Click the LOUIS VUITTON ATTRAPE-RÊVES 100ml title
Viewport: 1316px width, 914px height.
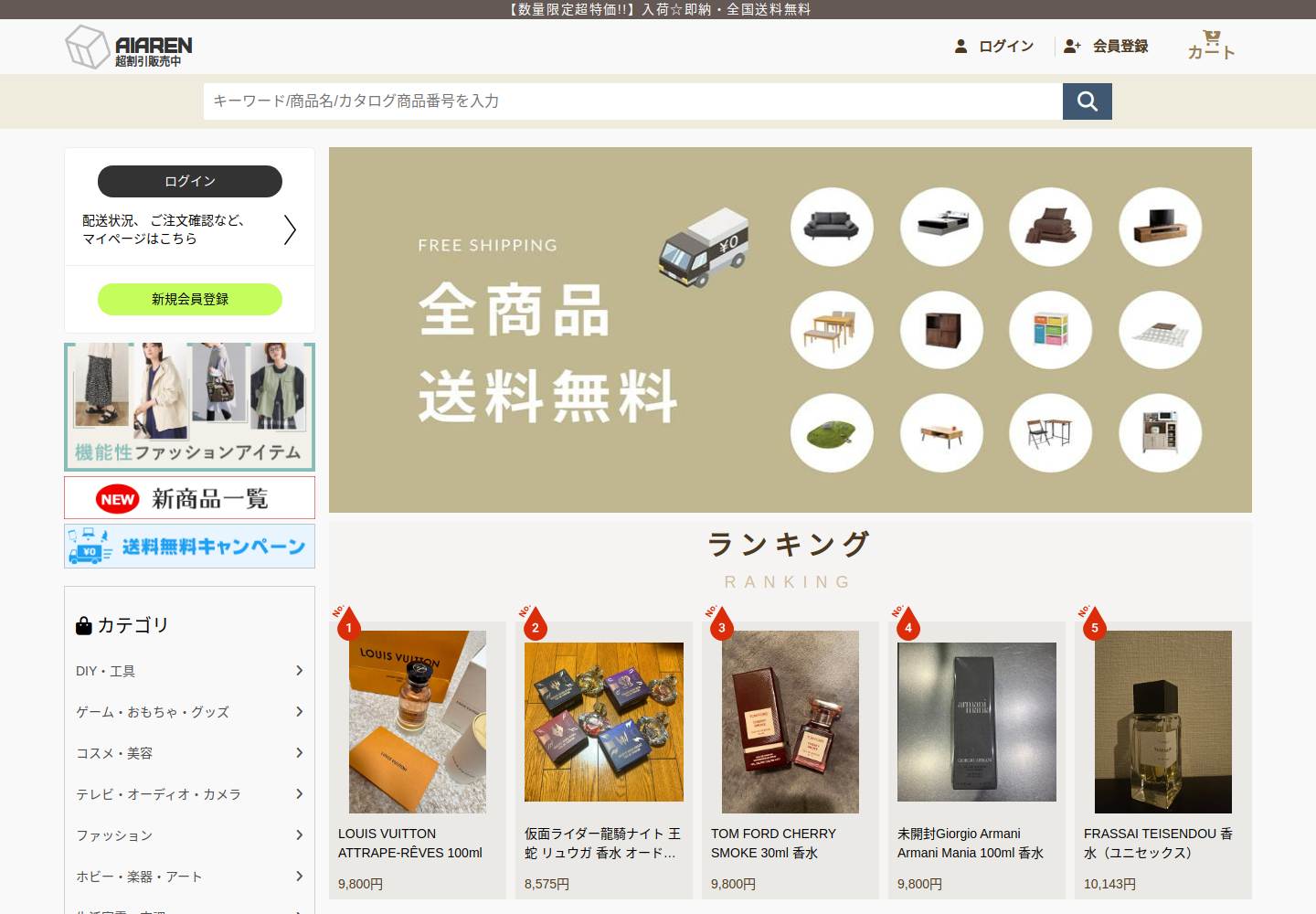click(410, 843)
